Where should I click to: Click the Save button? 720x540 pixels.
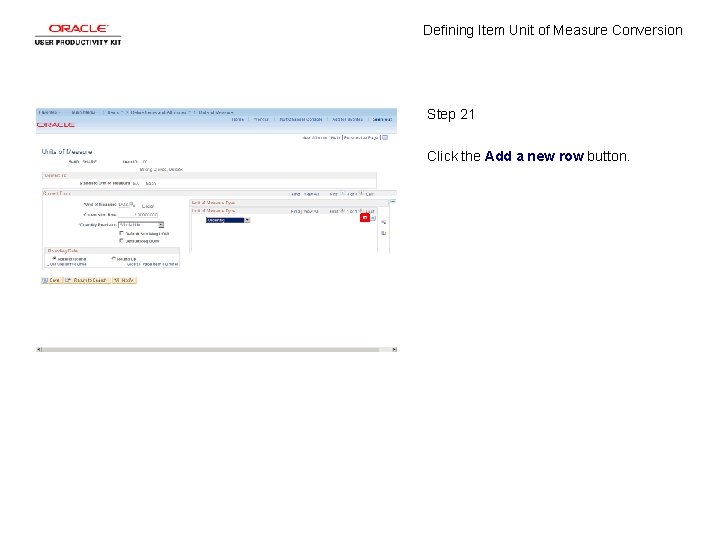(x=51, y=280)
